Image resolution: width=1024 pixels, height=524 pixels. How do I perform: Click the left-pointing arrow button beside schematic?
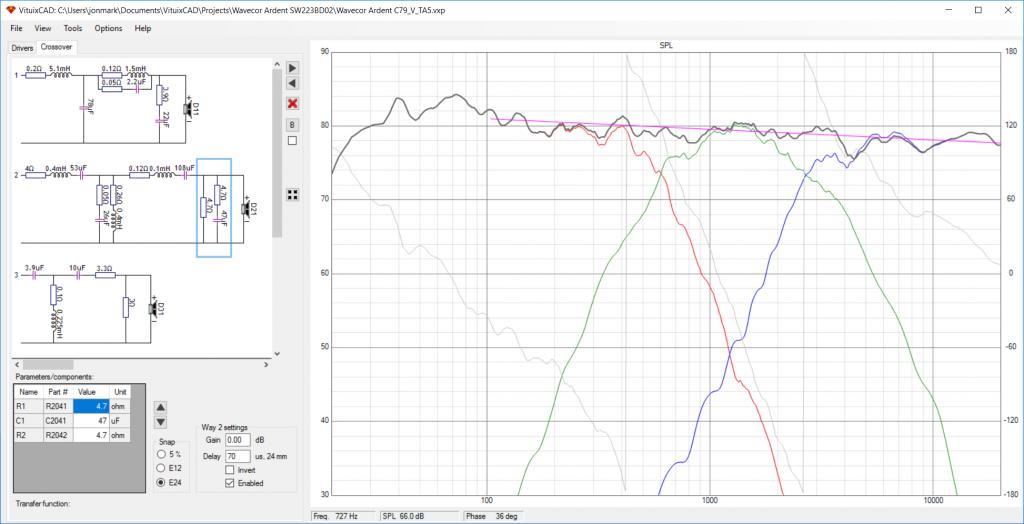[293, 84]
